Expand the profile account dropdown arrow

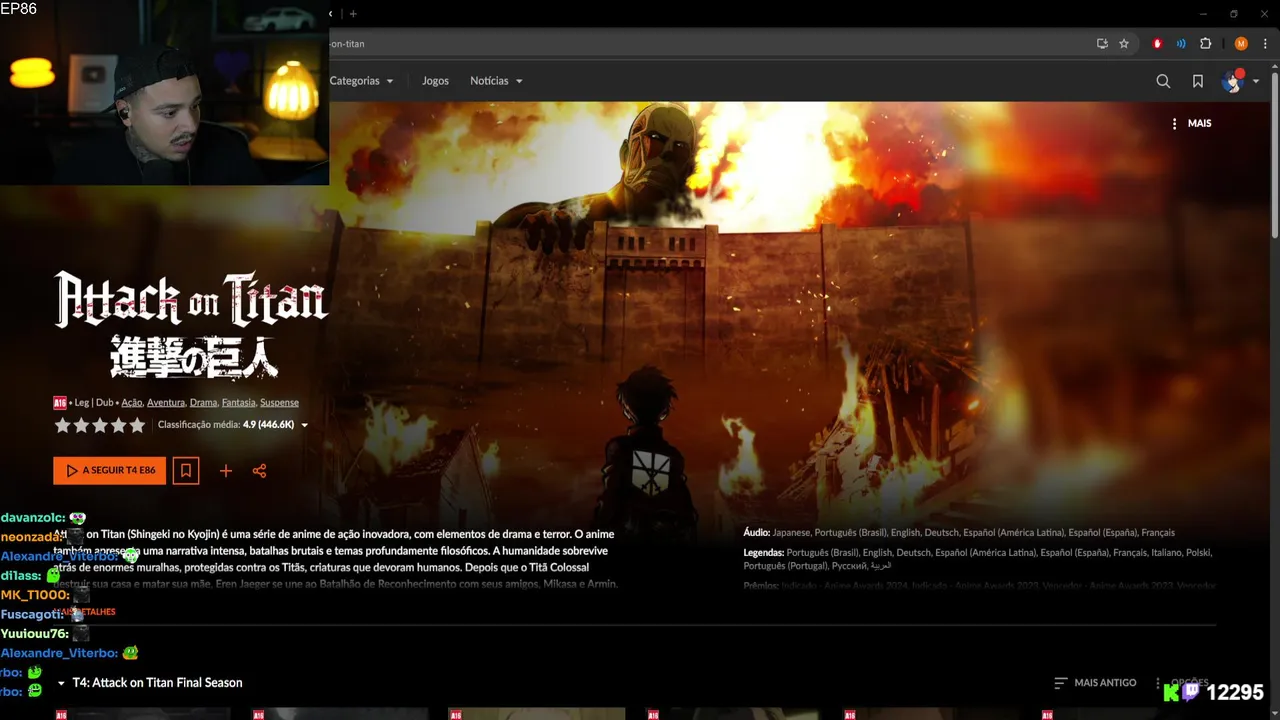(1256, 82)
